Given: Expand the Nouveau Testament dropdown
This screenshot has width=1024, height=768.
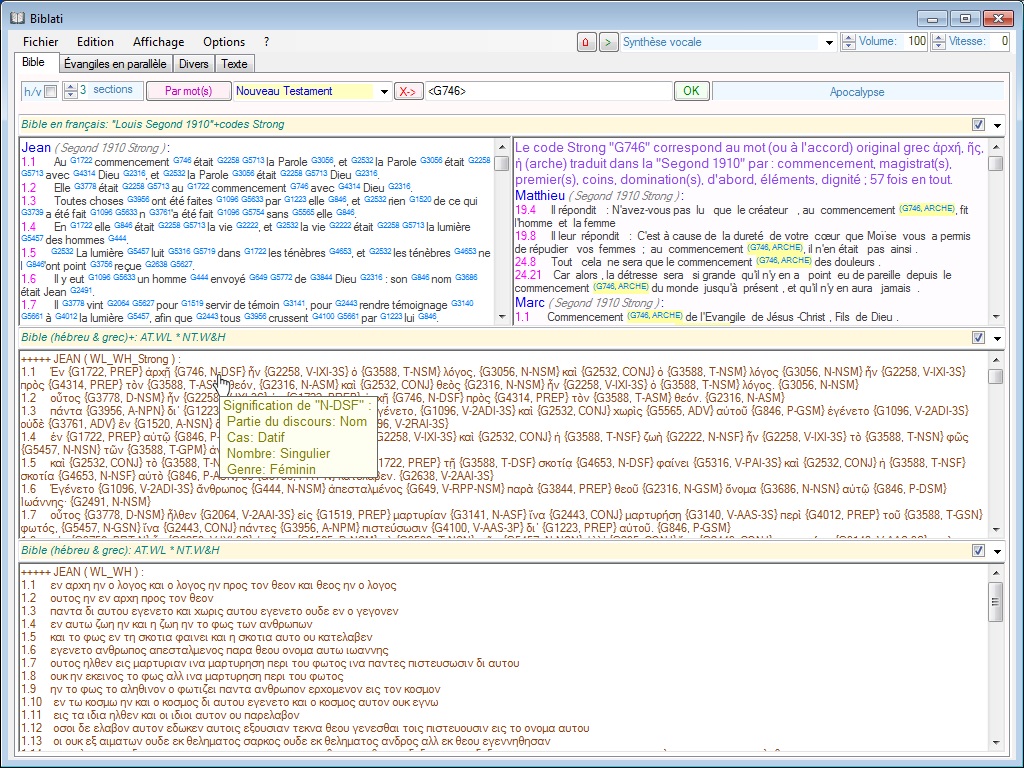Looking at the screenshot, I should click(x=384, y=92).
